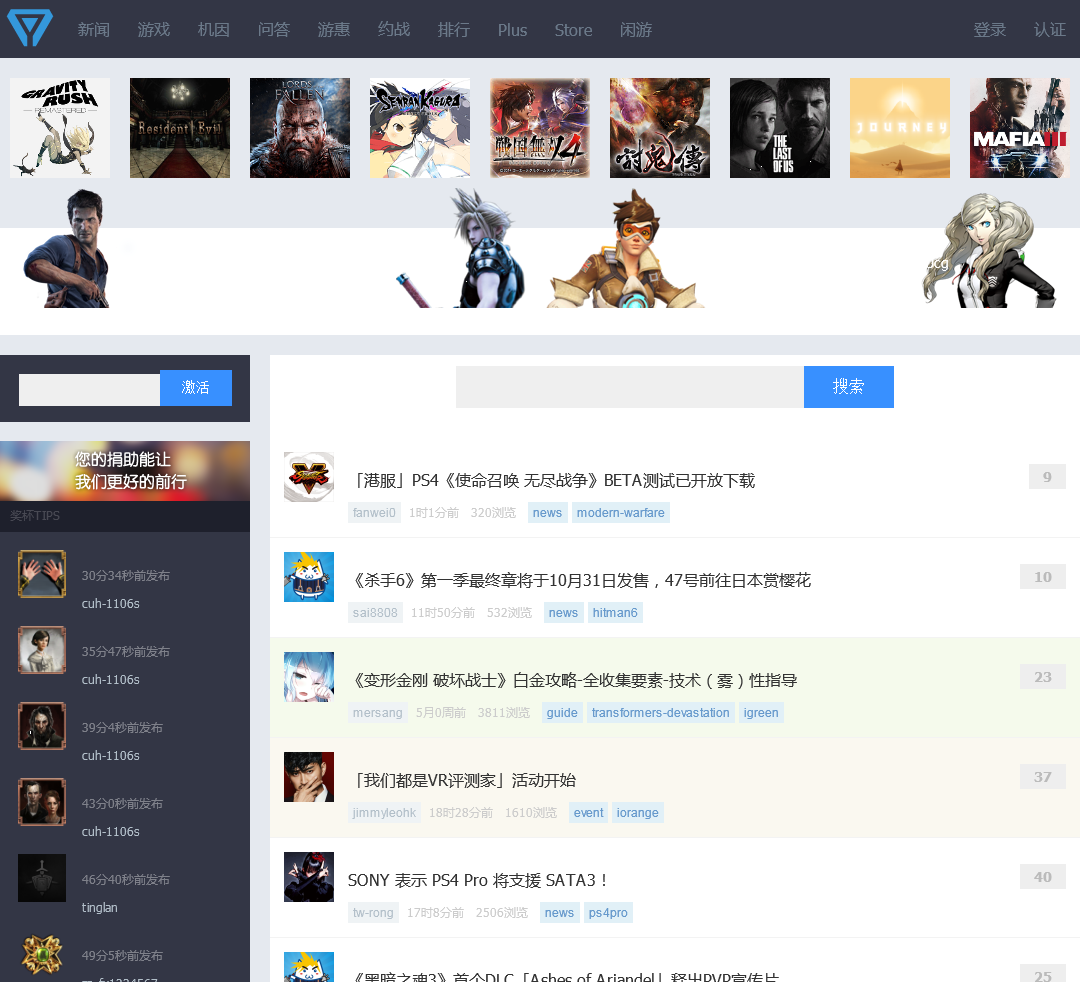
Task: Click username tinglan in trophy tips
Action: pyautogui.click(x=99, y=908)
